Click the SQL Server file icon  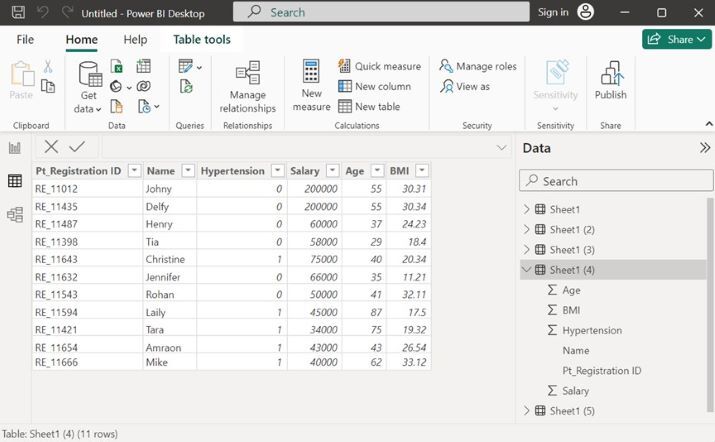coord(117,107)
